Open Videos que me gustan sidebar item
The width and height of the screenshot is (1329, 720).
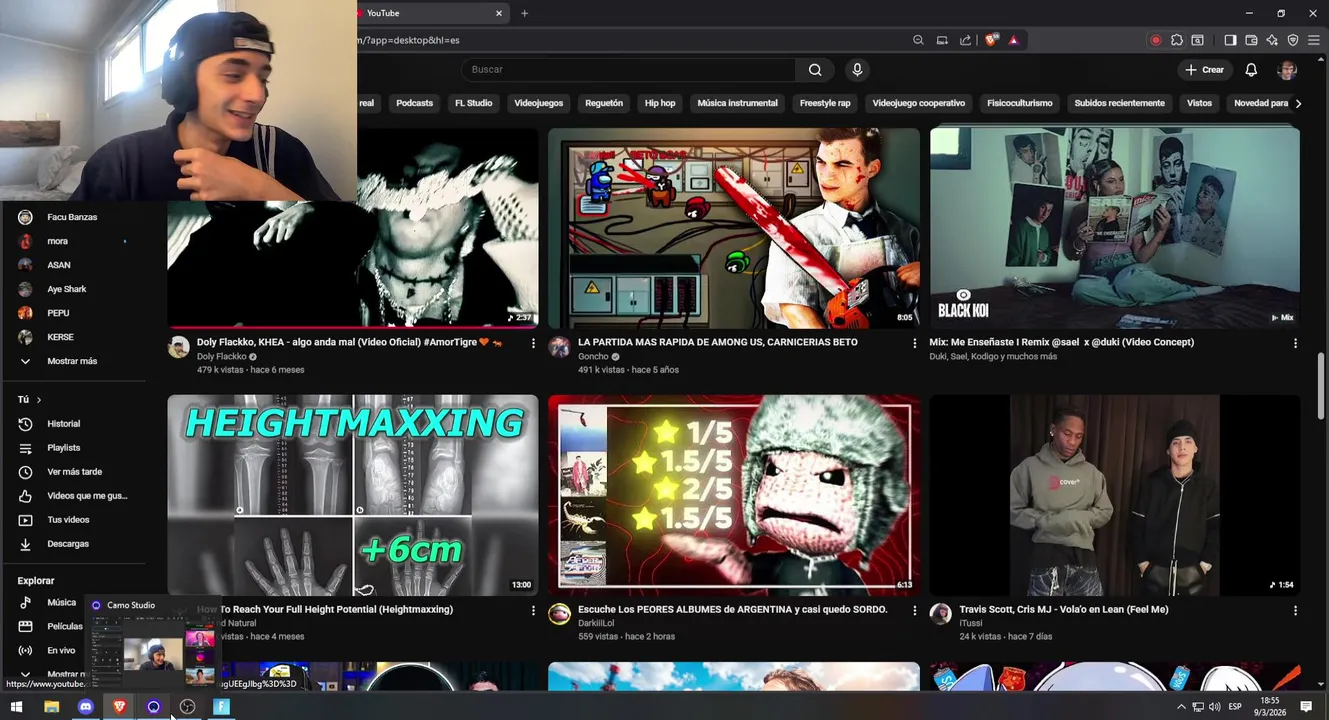75,496
